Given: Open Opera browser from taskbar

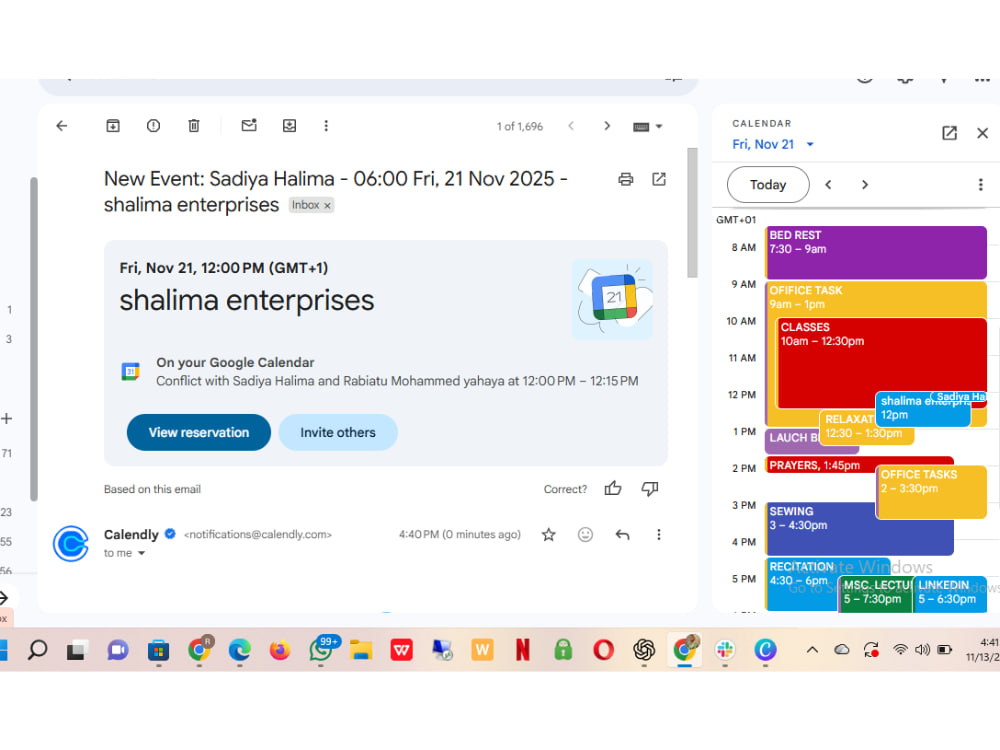Looking at the screenshot, I should point(603,650).
